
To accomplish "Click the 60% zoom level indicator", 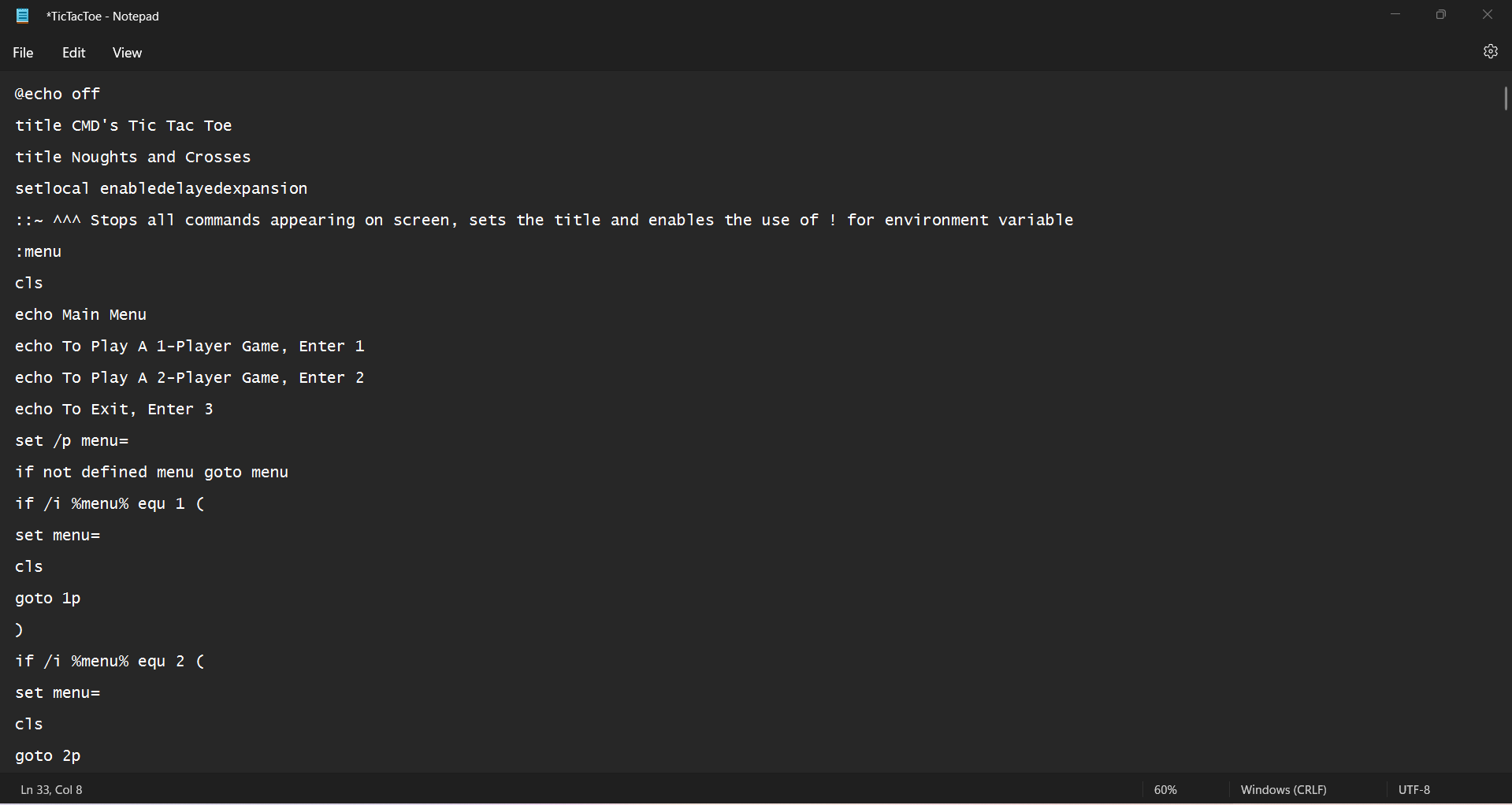I will [1165, 789].
